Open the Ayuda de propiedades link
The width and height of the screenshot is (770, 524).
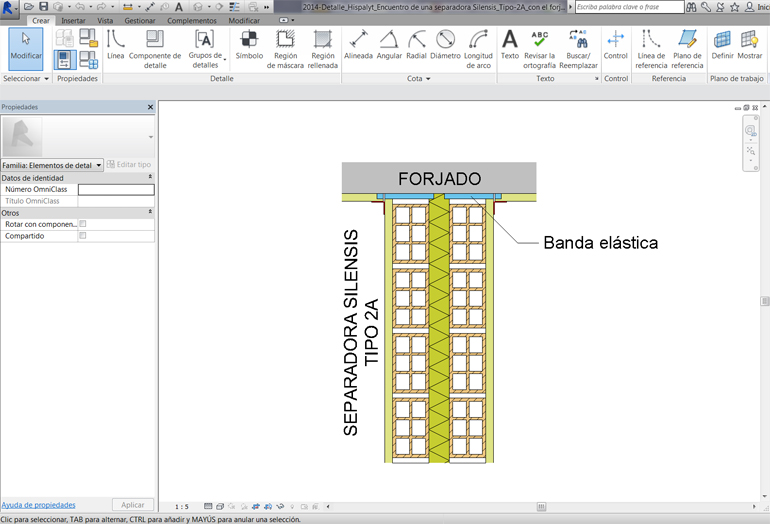[x=38, y=505]
